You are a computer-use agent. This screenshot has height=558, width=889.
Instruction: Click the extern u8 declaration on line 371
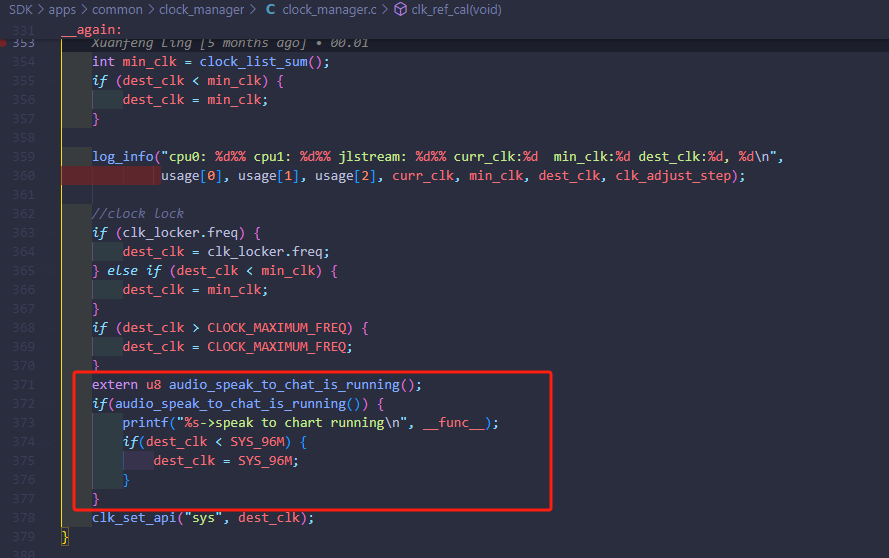click(257, 384)
